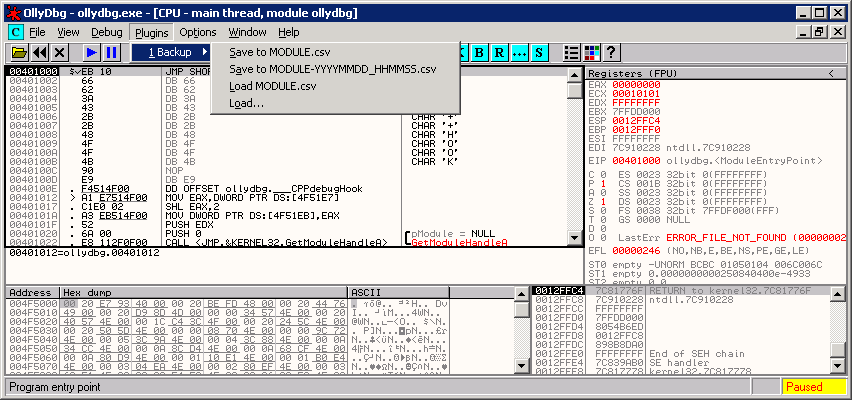Select the ESP 0012FFC4 register value
Viewport: 852px width, 400px height.
click(636, 121)
